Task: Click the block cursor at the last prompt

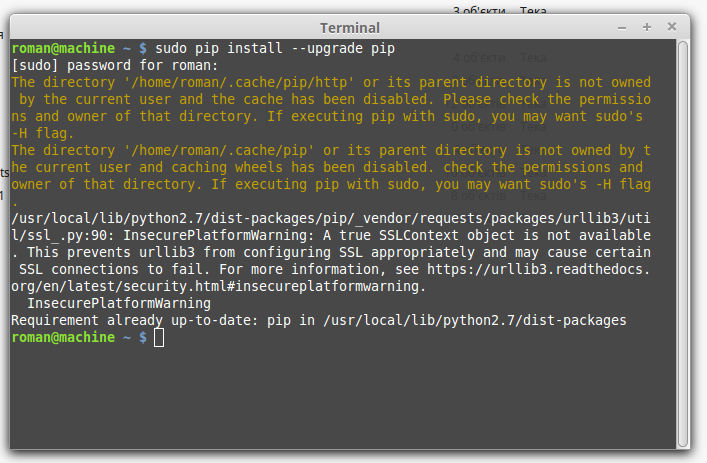Action: point(159,338)
